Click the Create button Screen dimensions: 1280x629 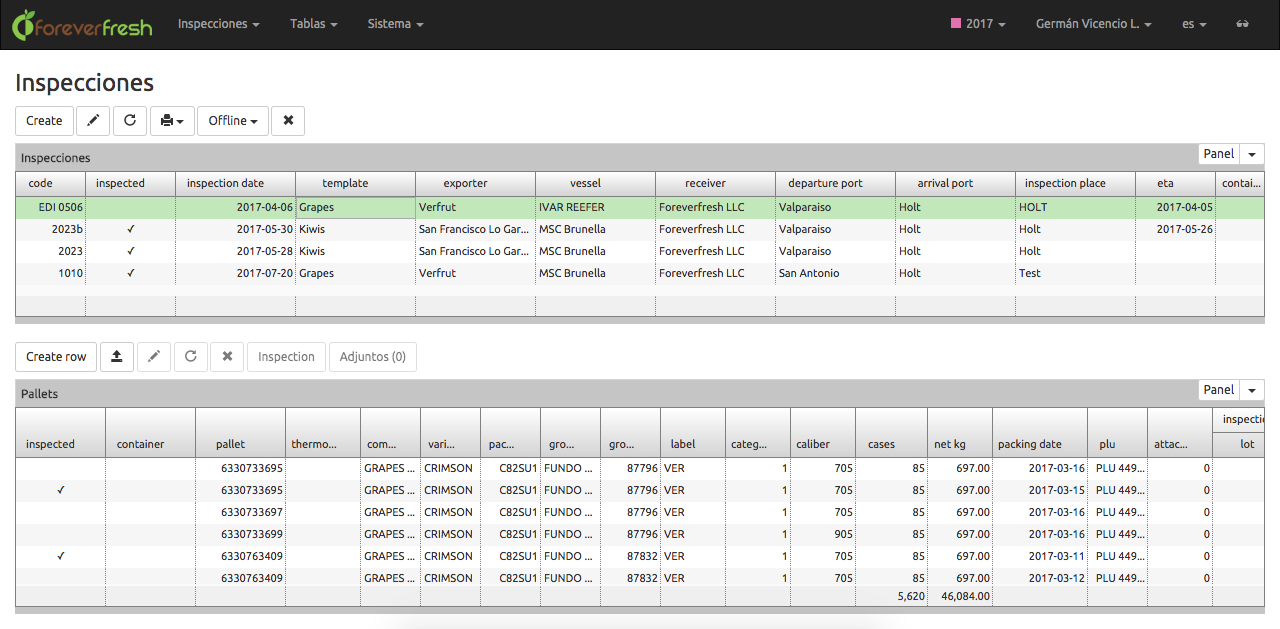tap(44, 121)
